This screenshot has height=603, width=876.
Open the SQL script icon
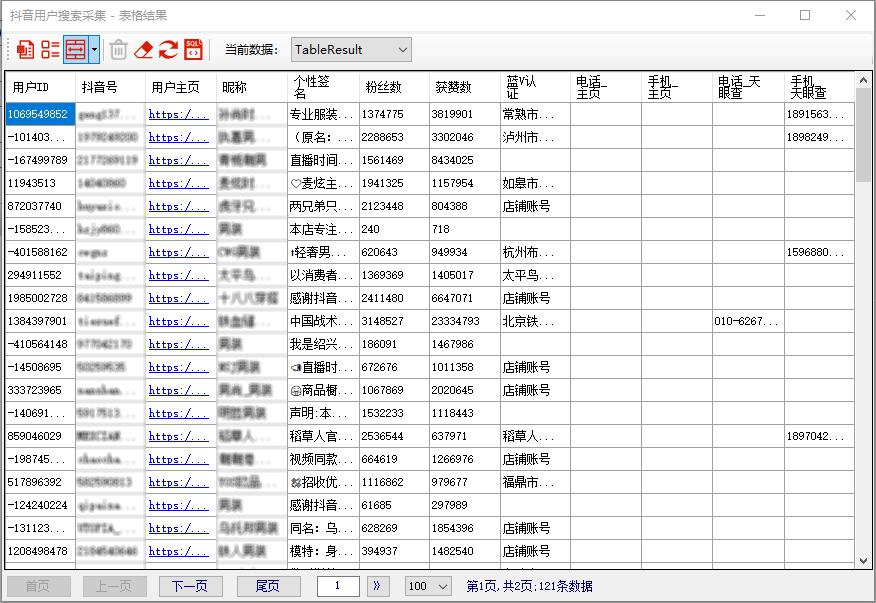point(193,49)
